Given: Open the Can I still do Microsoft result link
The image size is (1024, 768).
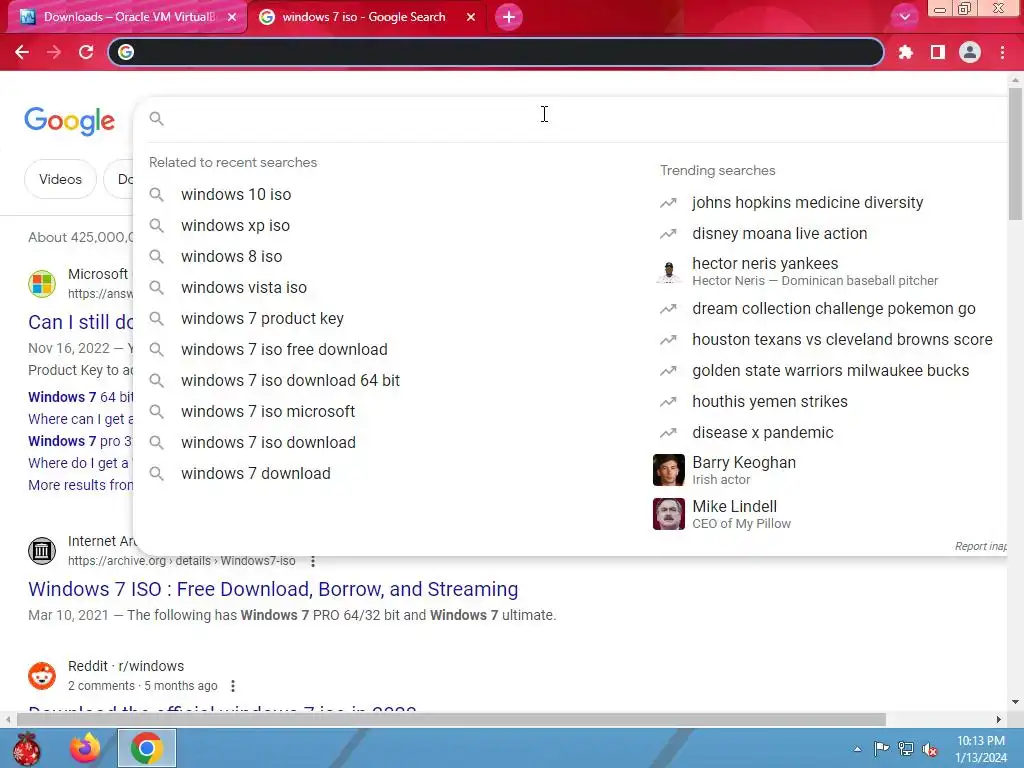Looking at the screenshot, I should pos(80,322).
